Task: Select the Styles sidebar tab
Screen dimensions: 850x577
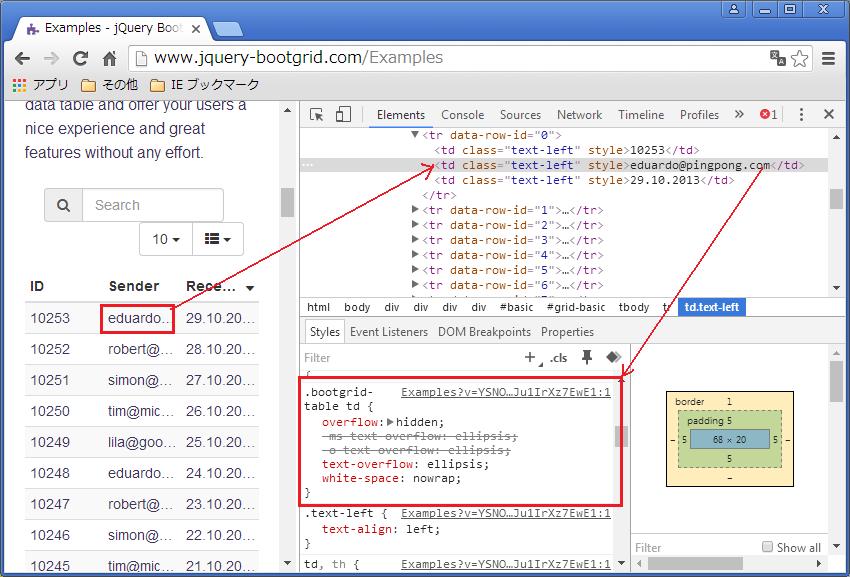Action: tap(325, 332)
